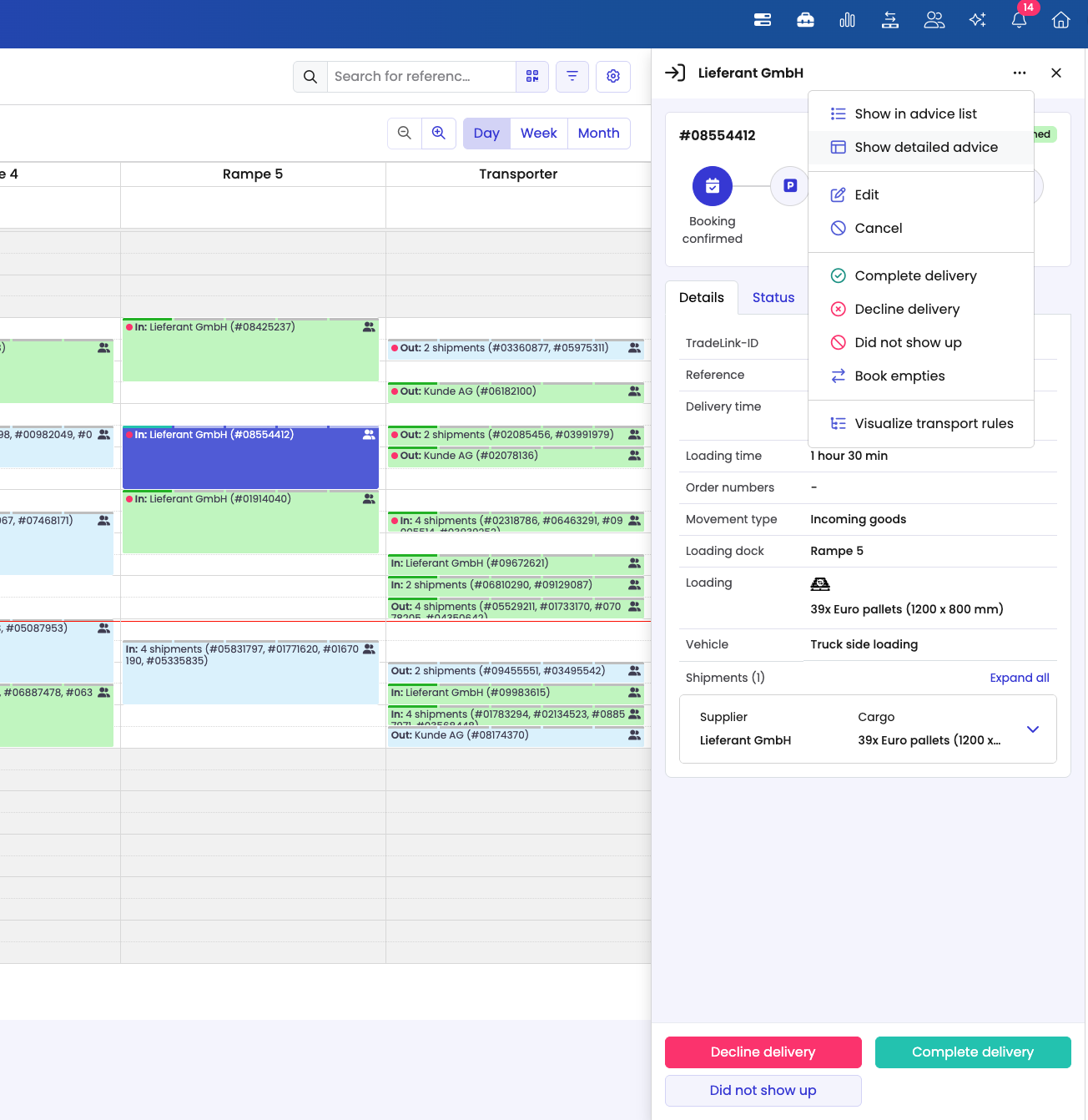Screen dimensions: 1088x1120
Task: Click the Transporter column header
Action: 518,174
